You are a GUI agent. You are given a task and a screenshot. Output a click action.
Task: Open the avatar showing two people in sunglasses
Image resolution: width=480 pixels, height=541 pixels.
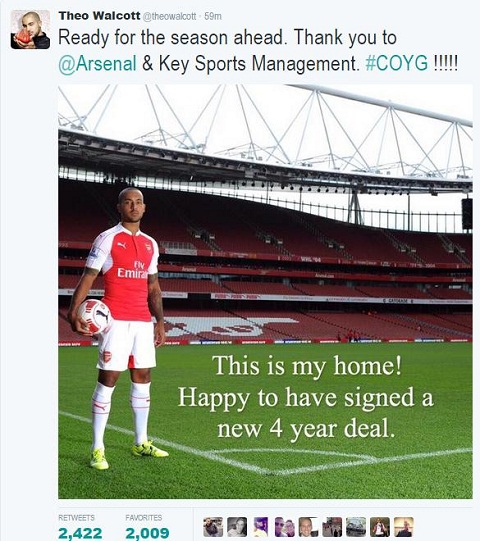tap(285, 527)
